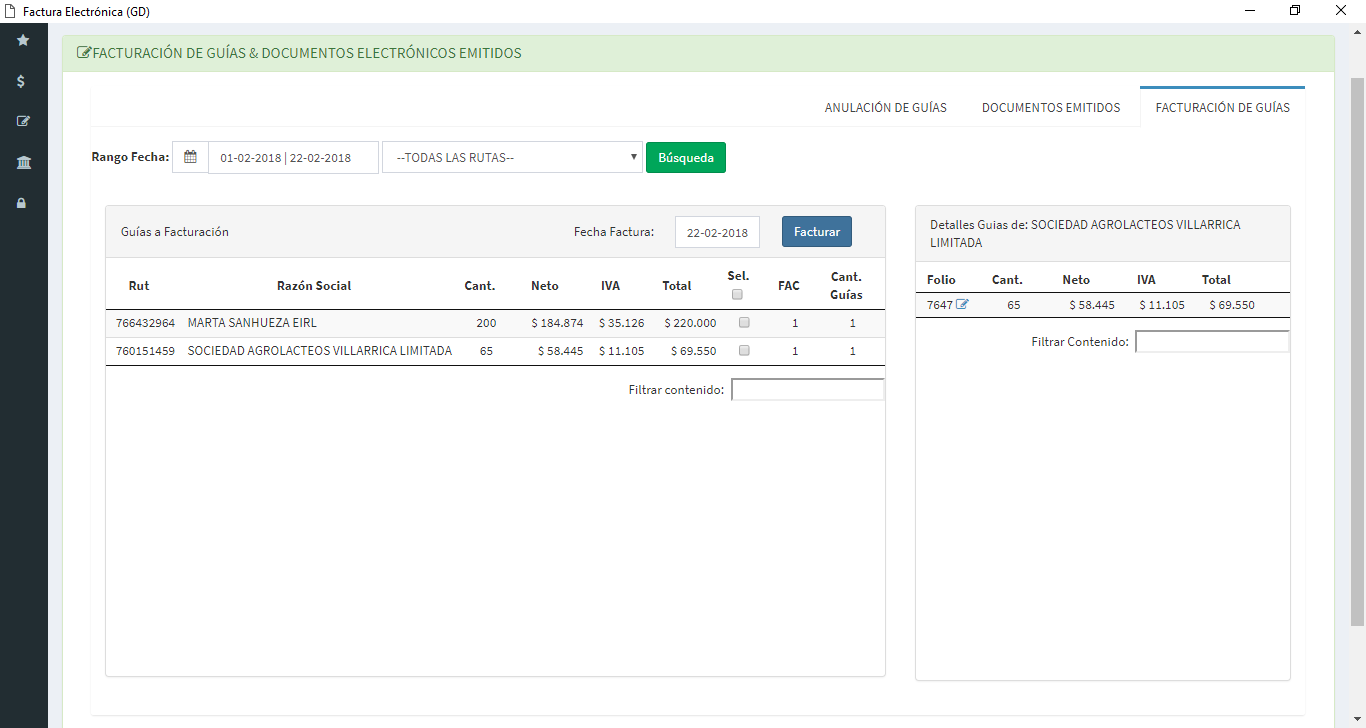The height and width of the screenshot is (728, 1366).
Task: Open the Fecha Factura date field
Action: pyautogui.click(x=717, y=232)
